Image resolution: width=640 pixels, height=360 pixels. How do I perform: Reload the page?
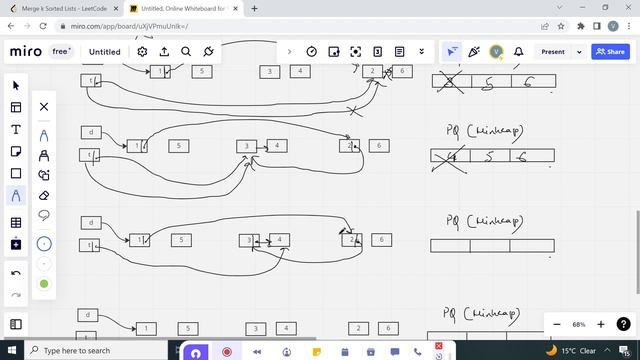tap(43, 26)
